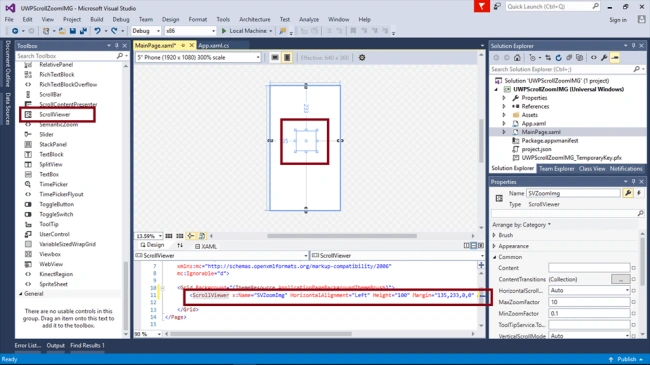Collapse the Common category in Properties
The image size is (650, 365).
coord(495,257)
